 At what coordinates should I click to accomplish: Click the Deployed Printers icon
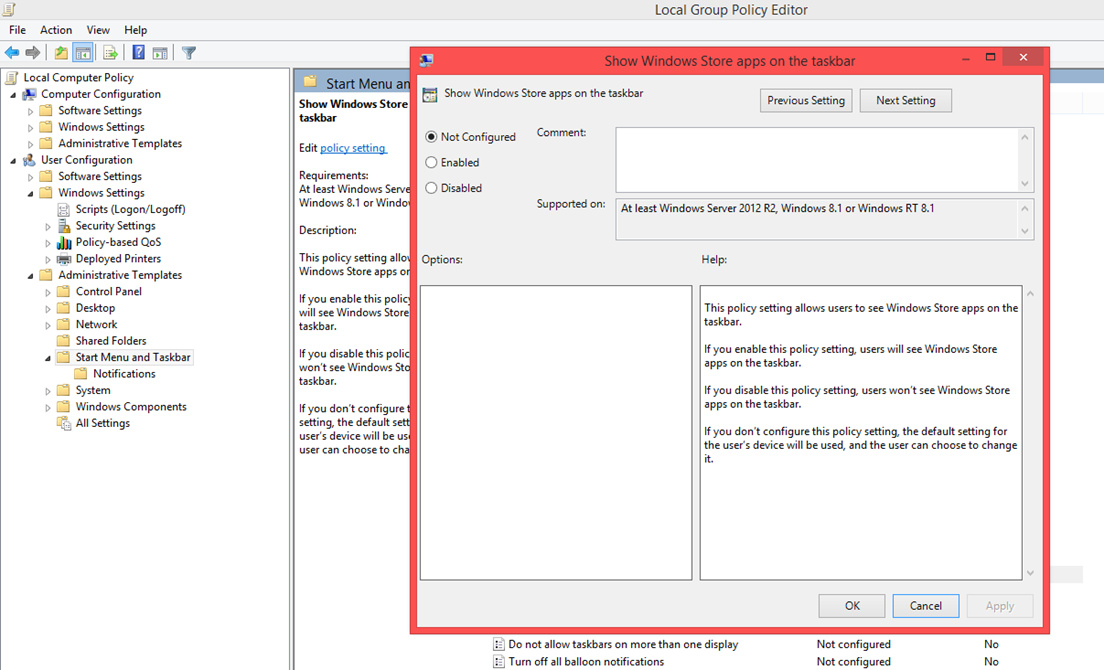tap(63, 259)
